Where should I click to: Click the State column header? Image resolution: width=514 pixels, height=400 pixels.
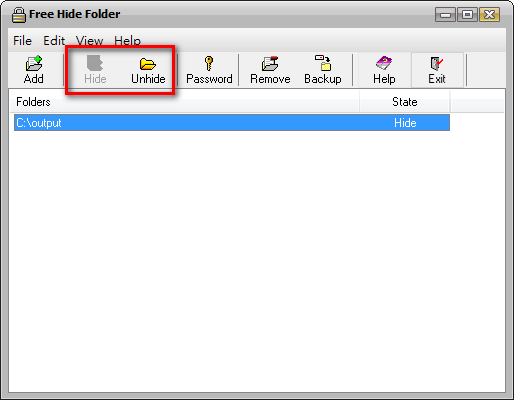pyautogui.click(x=405, y=102)
